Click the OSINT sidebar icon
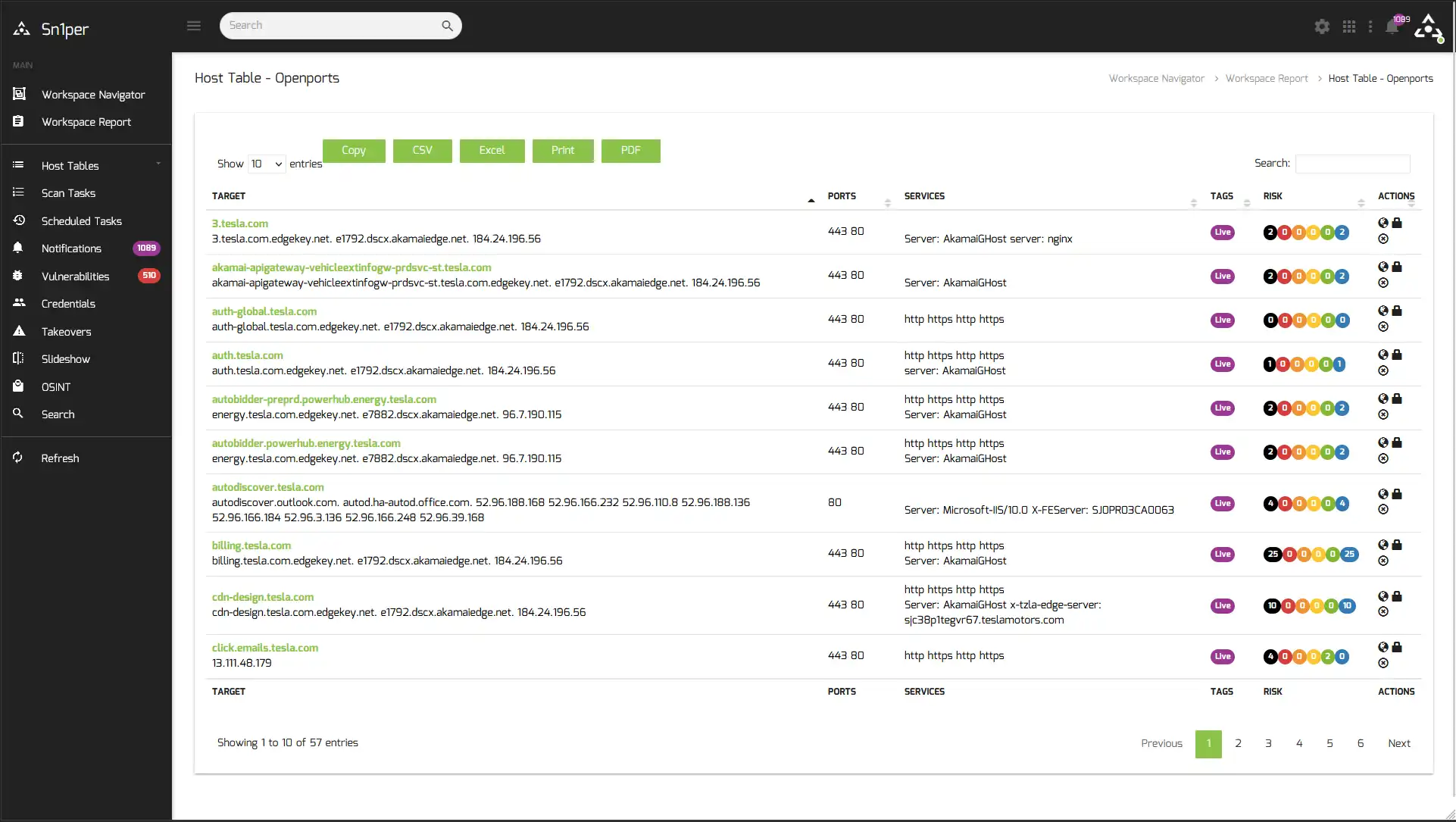This screenshot has width=1456, height=822. (x=18, y=386)
